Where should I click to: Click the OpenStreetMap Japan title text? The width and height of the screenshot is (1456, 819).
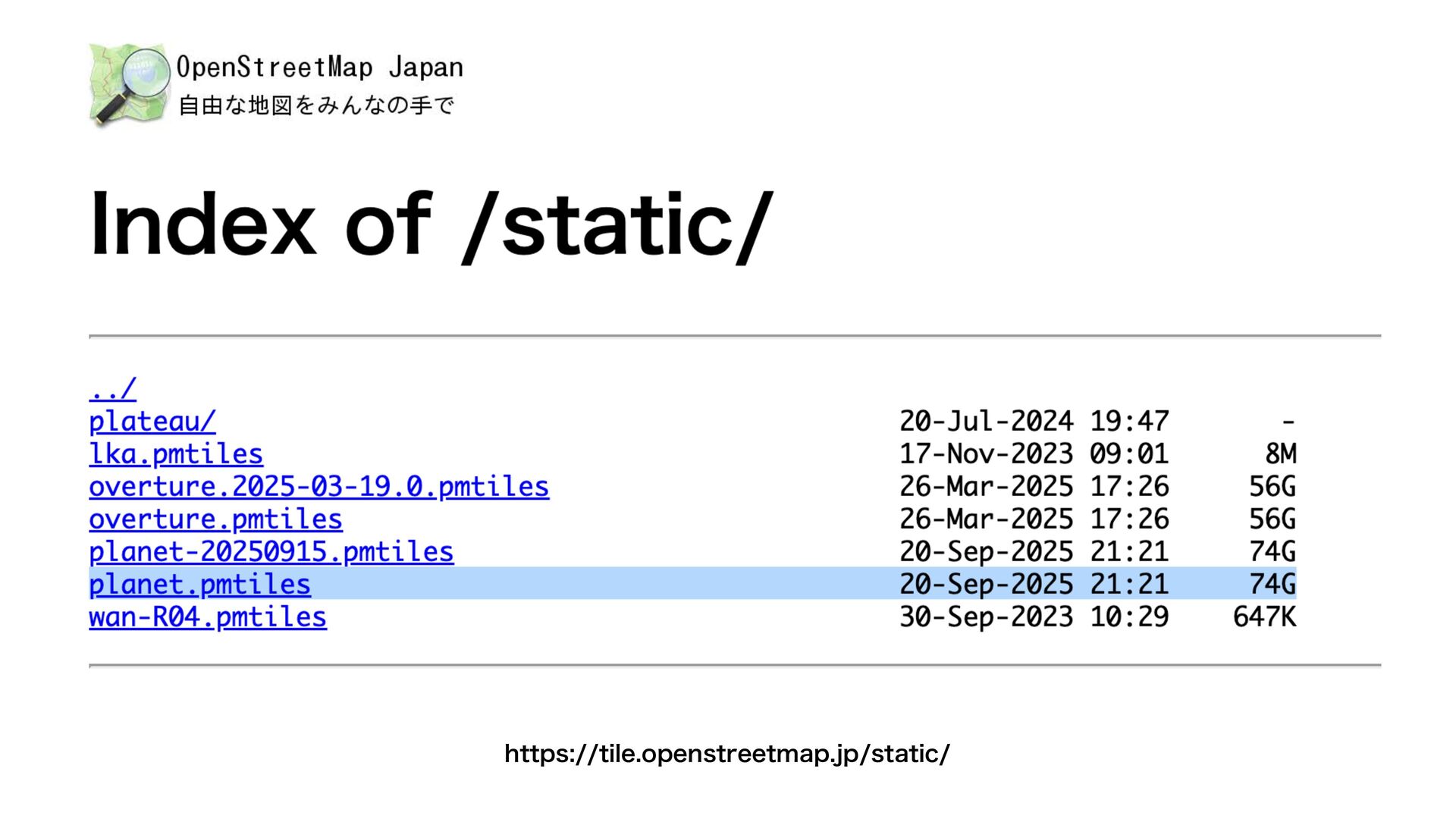pyautogui.click(x=319, y=67)
